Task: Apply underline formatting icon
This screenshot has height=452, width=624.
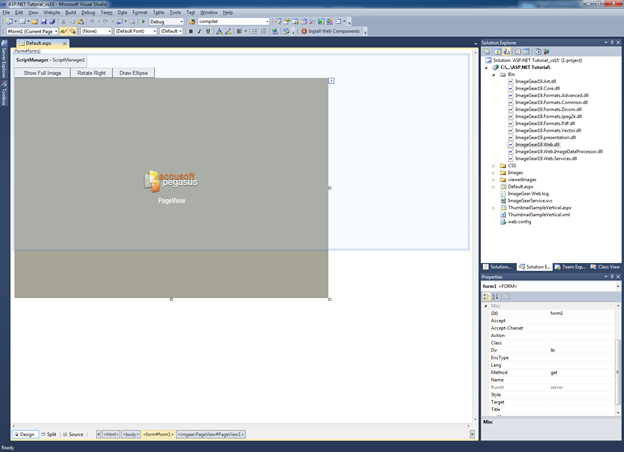Action: tap(208, 31)
